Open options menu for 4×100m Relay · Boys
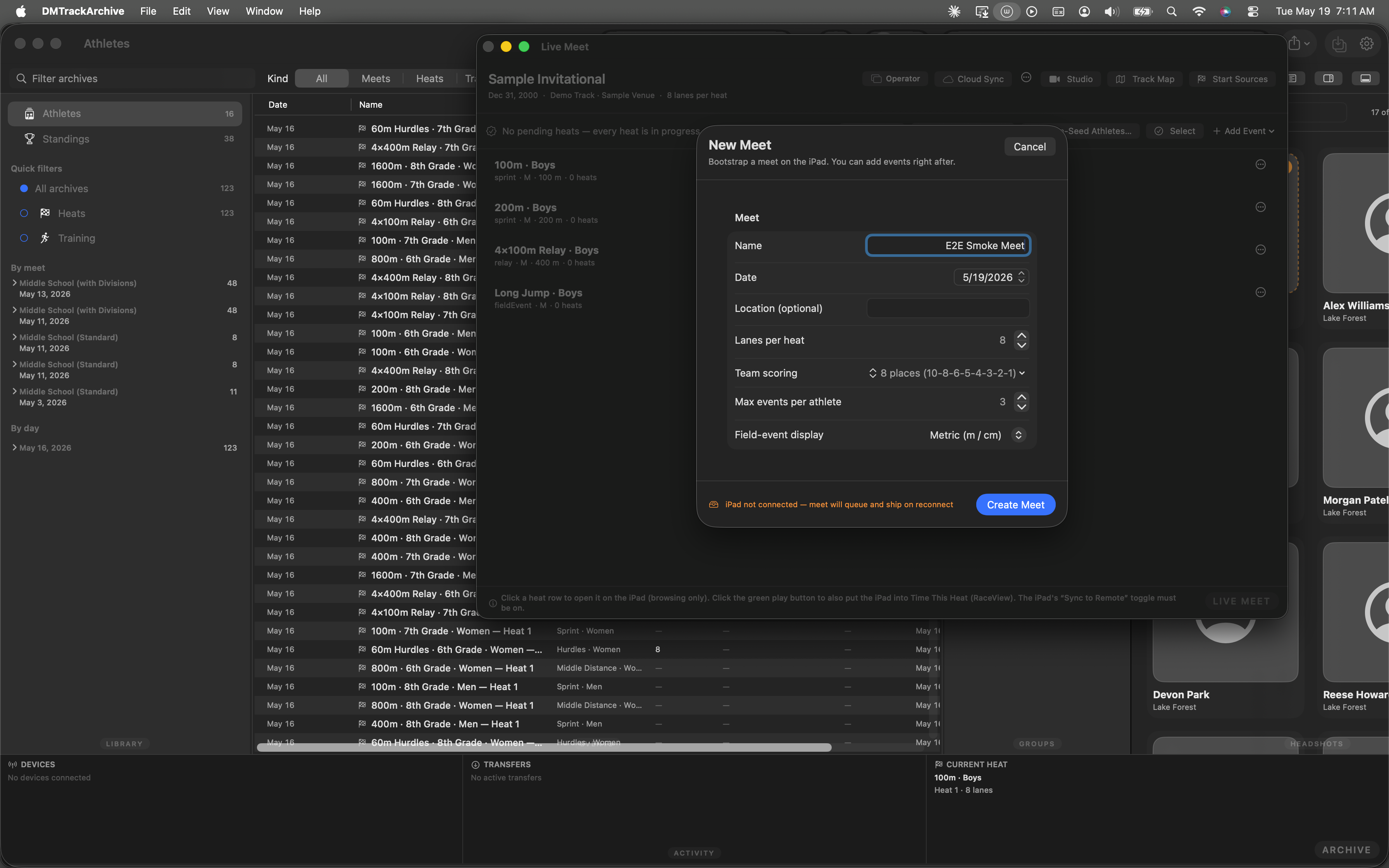Viewport: 1389px width, 868px height. point(1260,250)
